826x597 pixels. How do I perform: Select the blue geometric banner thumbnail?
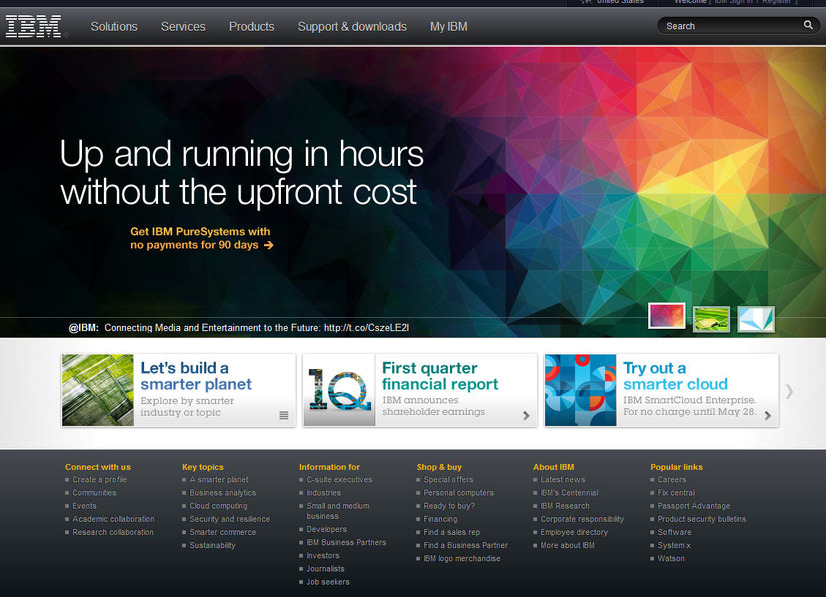click(x=756, y=319)
